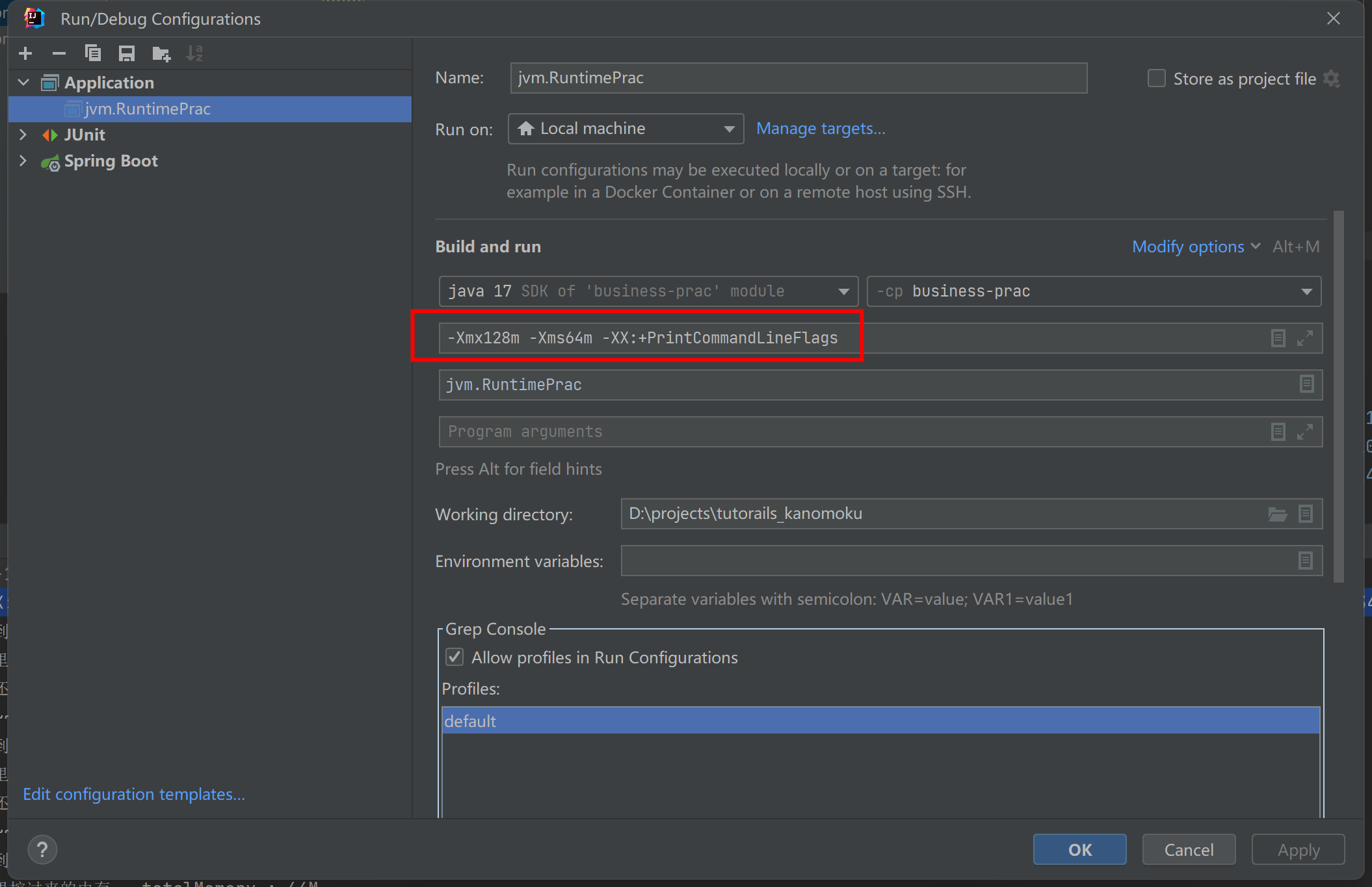This screenshot has width=1372, height=887.
Task: Edit environment variables list
Action: click(x=1305, y=561)
